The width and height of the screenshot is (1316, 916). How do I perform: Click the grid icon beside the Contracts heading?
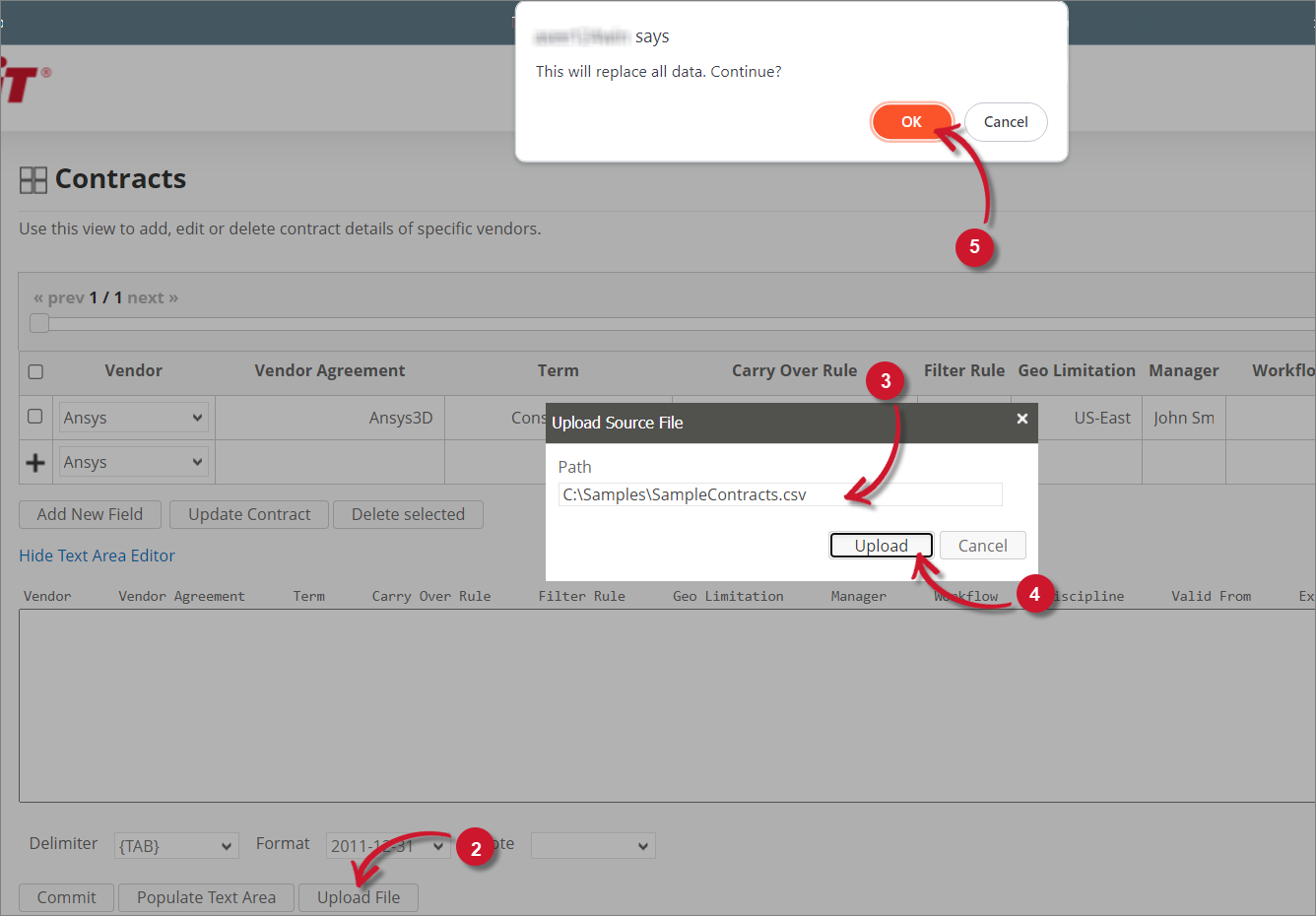(33, 179)
